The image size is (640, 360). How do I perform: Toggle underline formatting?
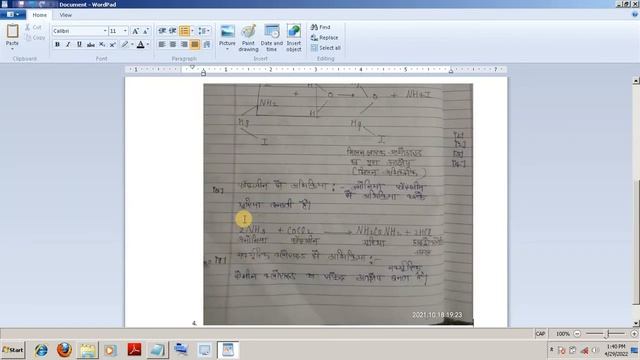pyautogui.click(x=79, y=44)
